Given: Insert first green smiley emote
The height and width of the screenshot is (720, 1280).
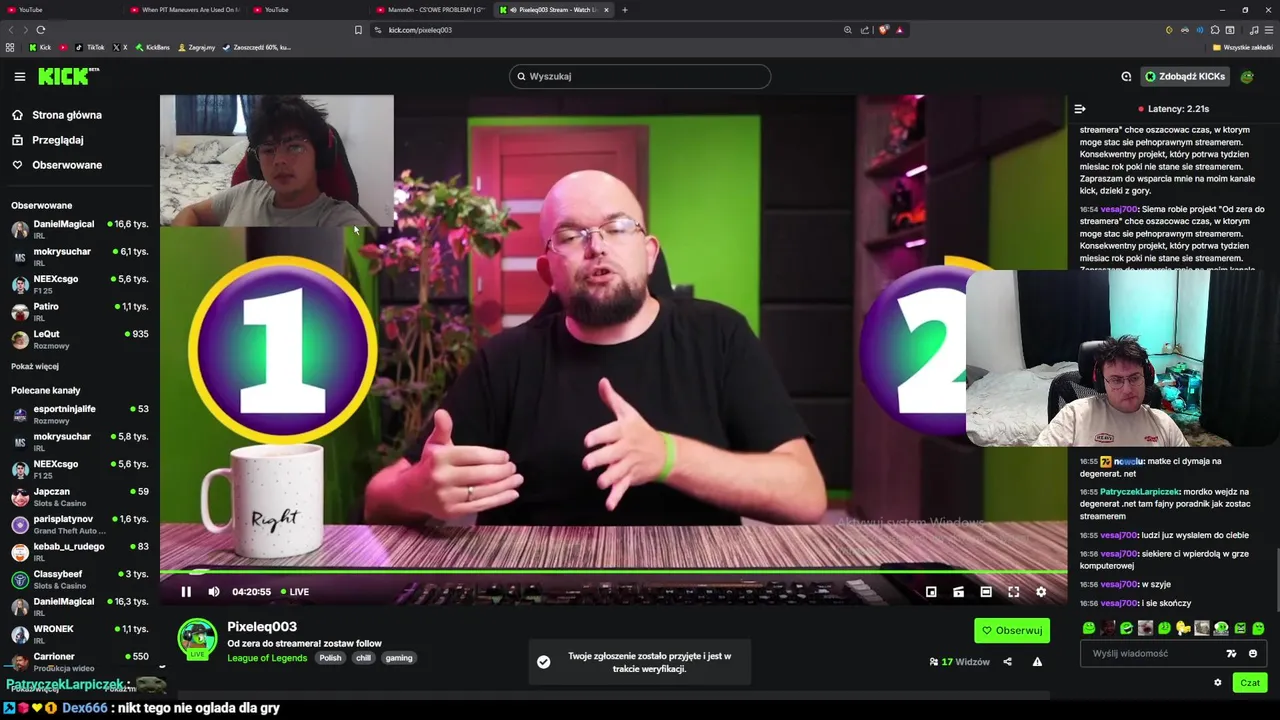Looking at the screenshot, I should pos(1089,628).
